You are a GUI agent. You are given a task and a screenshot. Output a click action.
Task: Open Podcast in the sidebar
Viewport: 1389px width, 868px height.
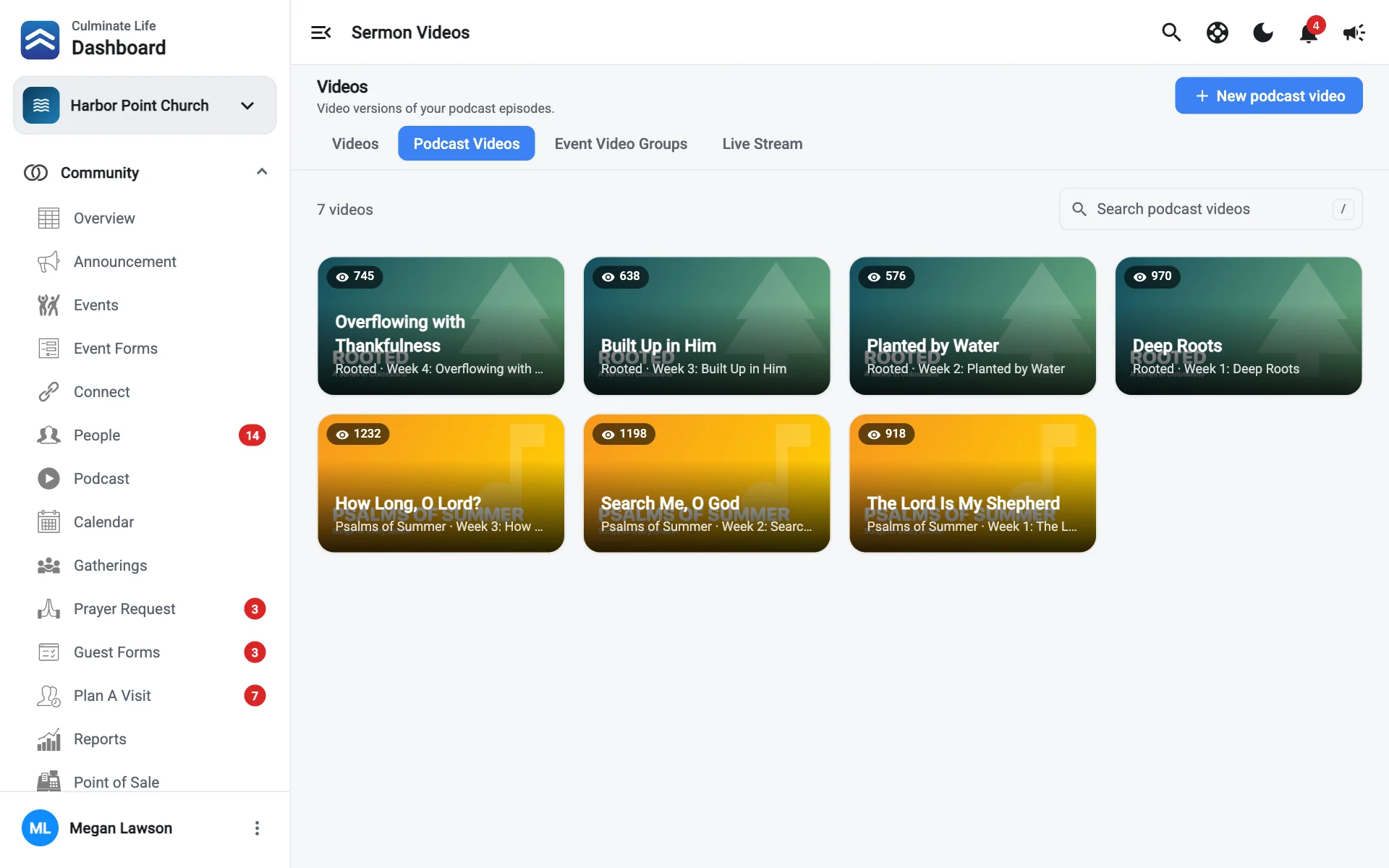point(145,479)
